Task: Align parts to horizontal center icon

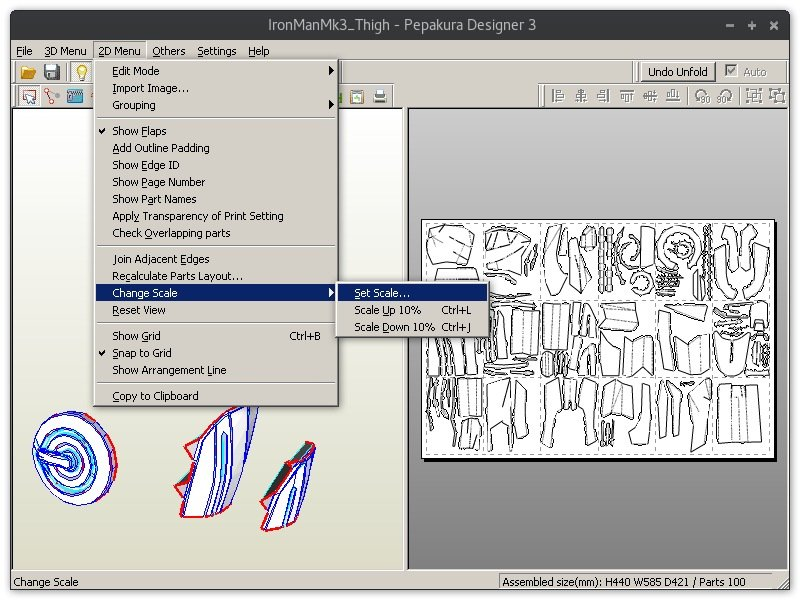Action: pyautogui.click(x=581, y=96)
